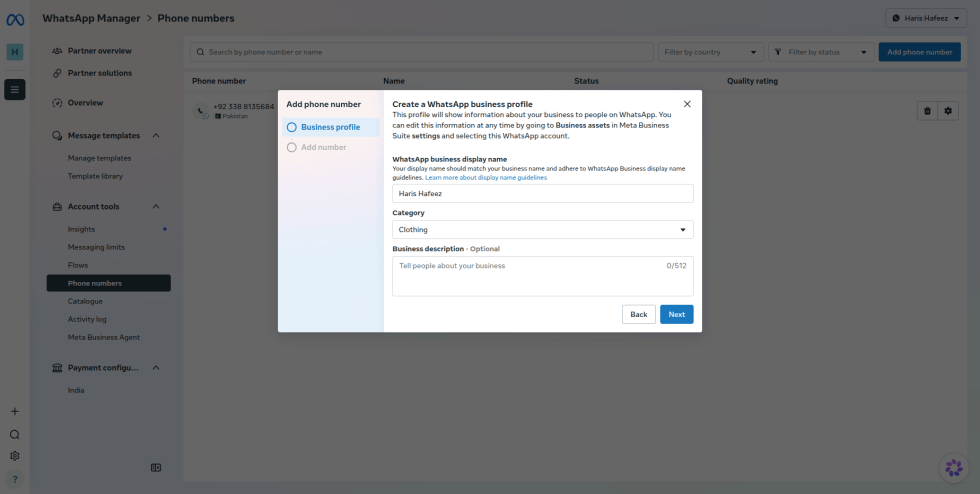
Task: Select the Add number step radio
Action: click(291, 148)
